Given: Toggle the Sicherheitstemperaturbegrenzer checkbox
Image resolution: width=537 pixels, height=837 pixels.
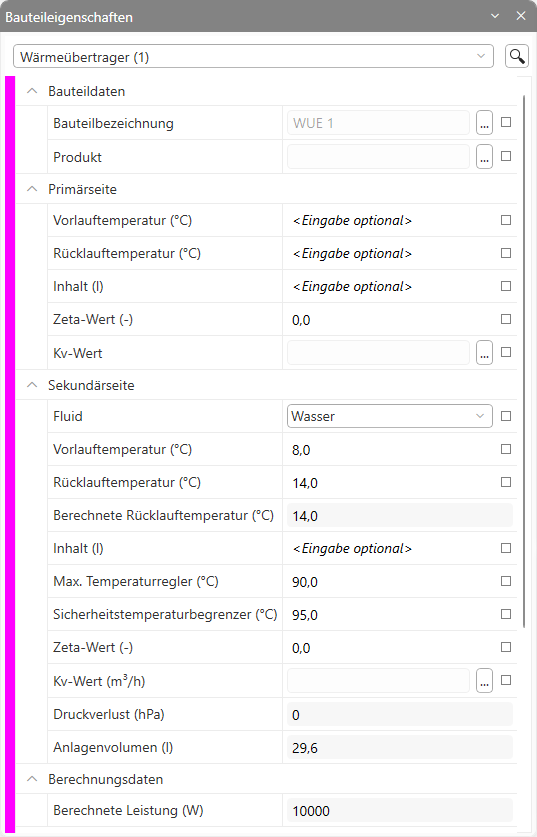Looking at the screenshot, I should point(506,614).
